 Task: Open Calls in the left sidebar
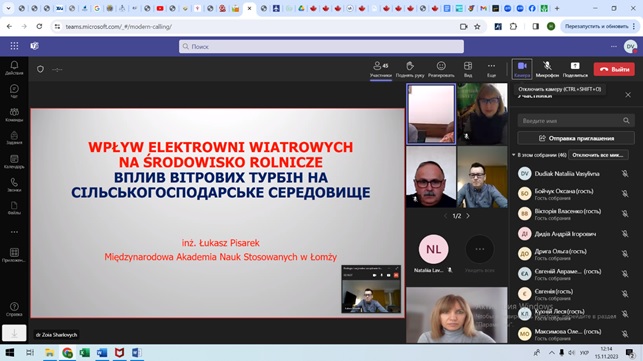coord(14,185)
